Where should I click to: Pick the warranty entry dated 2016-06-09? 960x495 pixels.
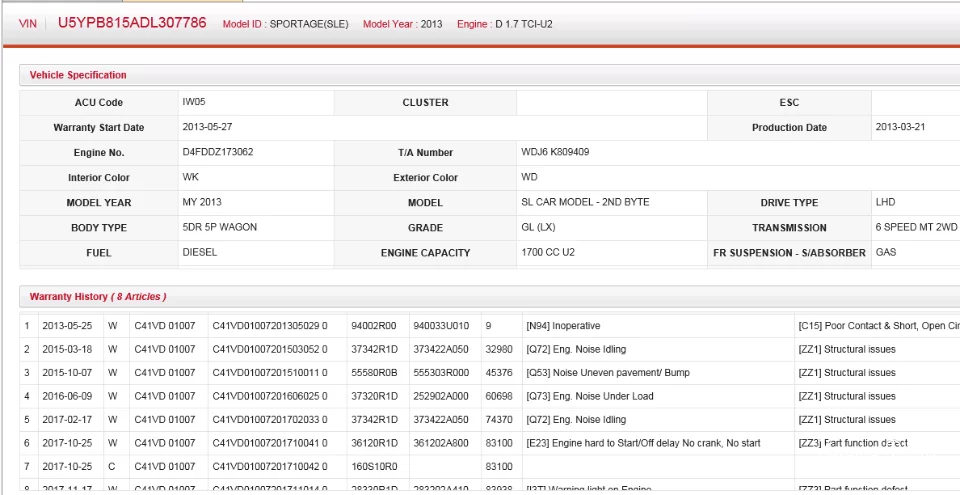67,396
